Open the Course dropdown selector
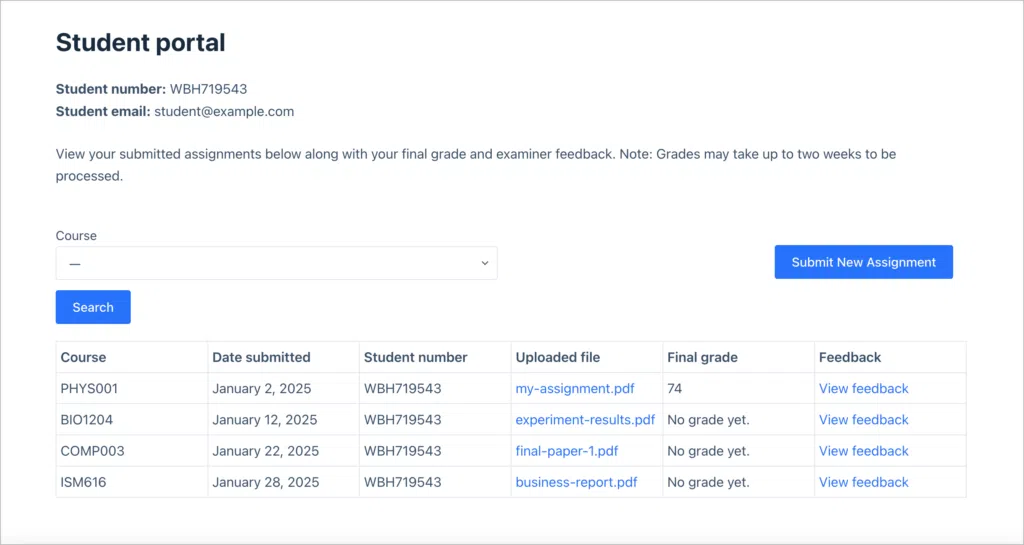The image size is (1024, 545). pos(276,263)
